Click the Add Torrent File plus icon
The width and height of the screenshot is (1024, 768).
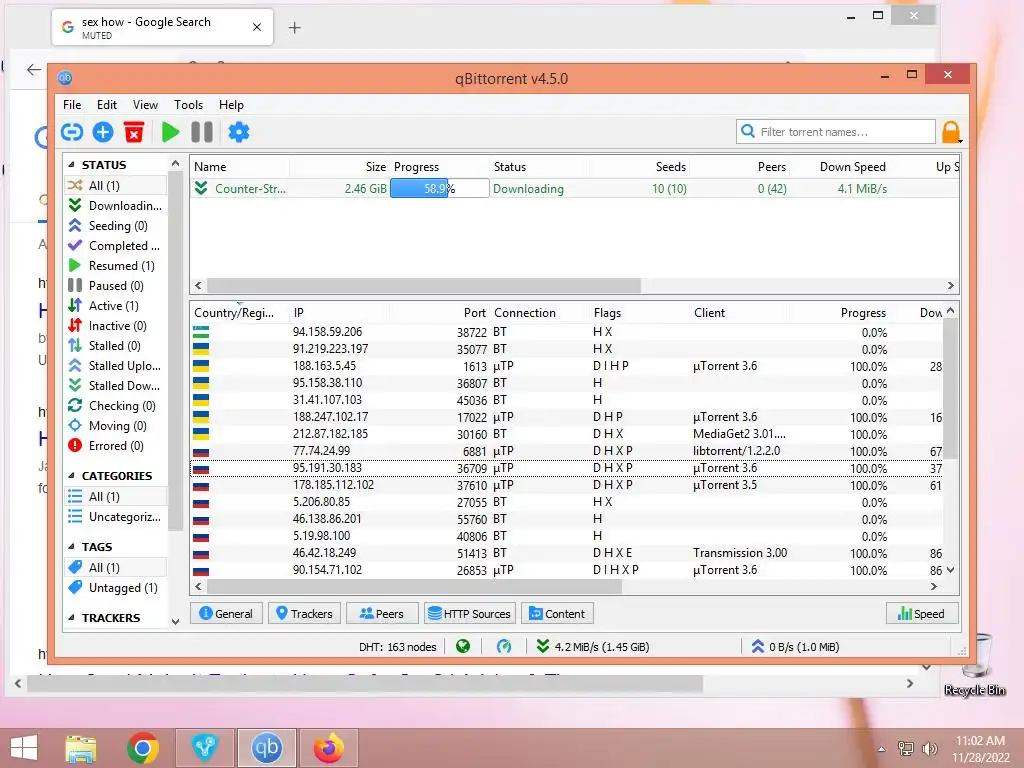click(x=103, y=133)
